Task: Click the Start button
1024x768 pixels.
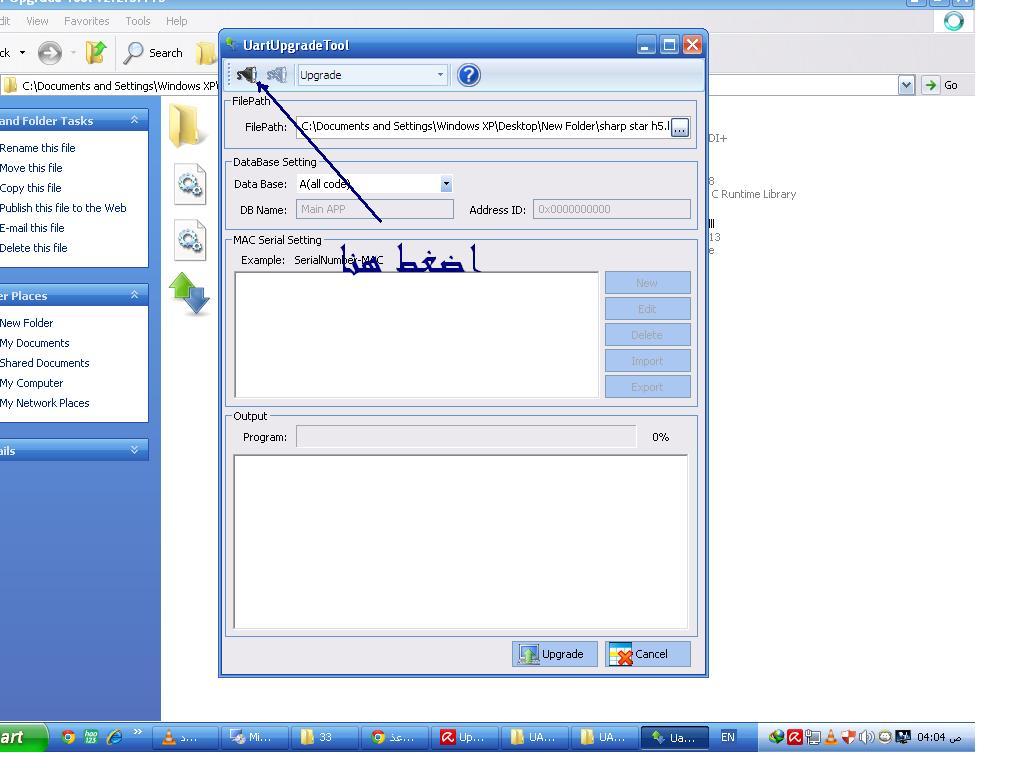Action: [22, 737]
